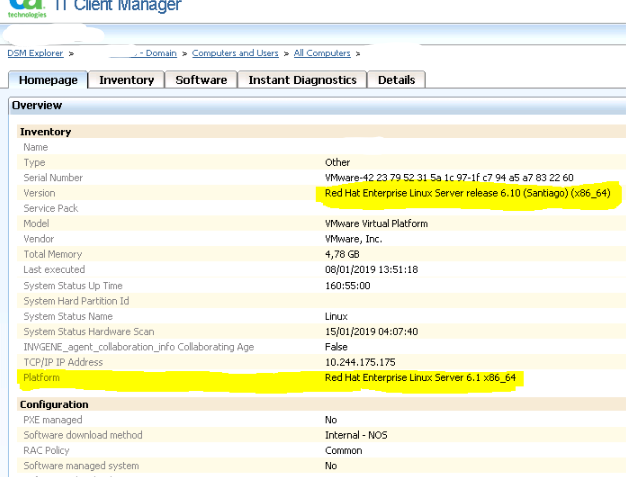The width and height of the screenshot is (630, 478).
Task: Open the Instant Diagnostics tab
Action: 302,80
